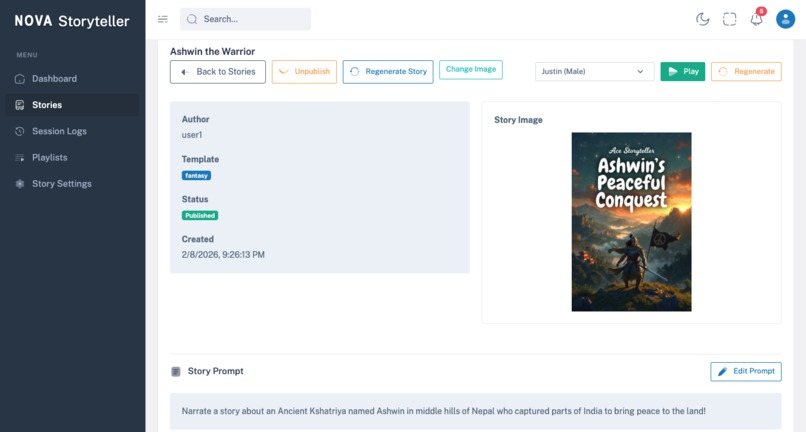Click the Session Logs clock icon
This screenshot has width=806, height=432.
point(20,131)
